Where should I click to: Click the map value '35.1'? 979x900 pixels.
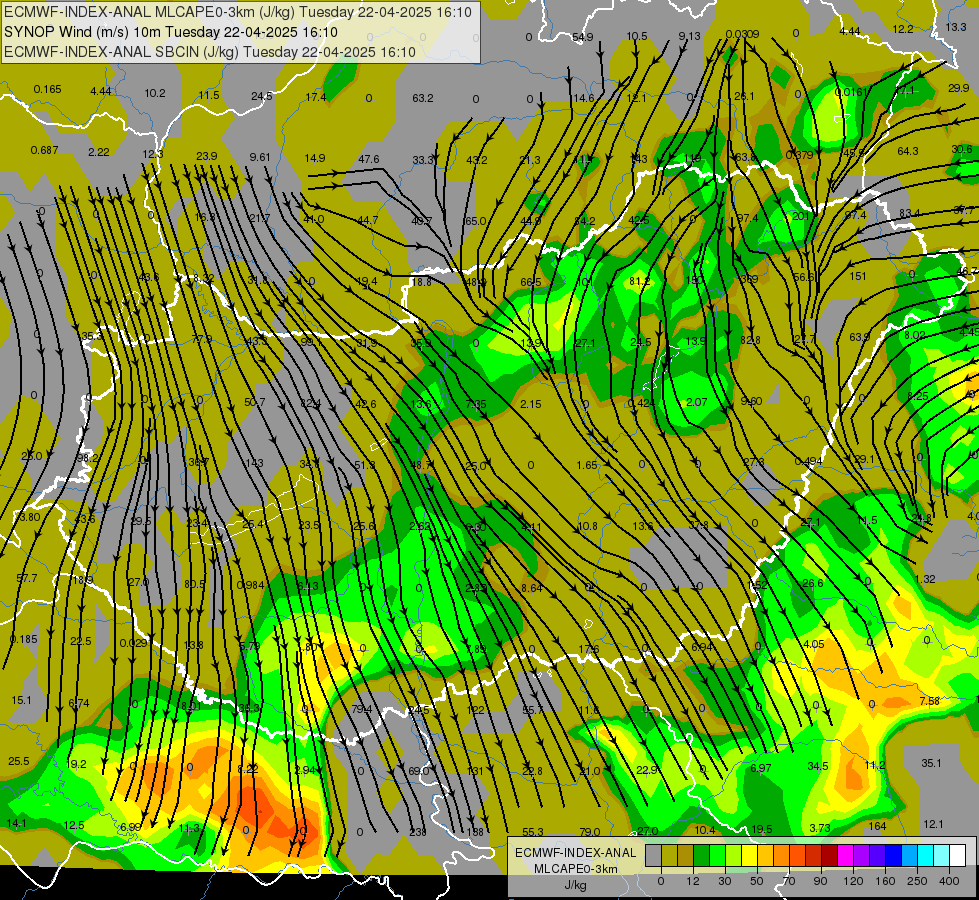coord(931,763)
